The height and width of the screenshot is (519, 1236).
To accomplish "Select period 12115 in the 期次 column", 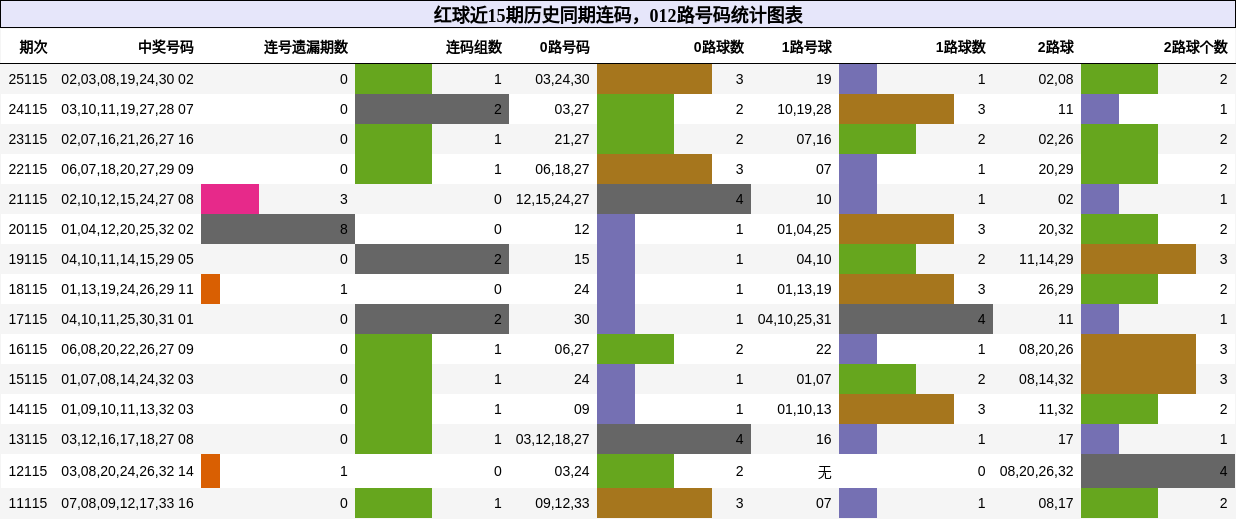I will tap(28, 471).
